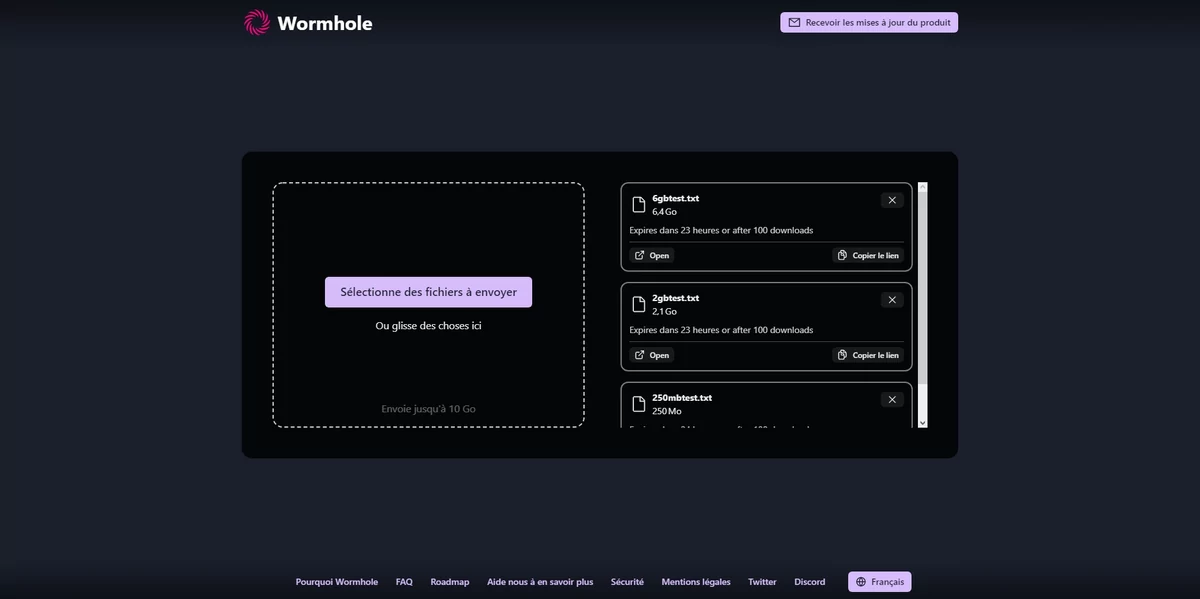Open the Pourquoi Wormhole footer link
Screen dimensions: 1200x599
pos(337,582)
